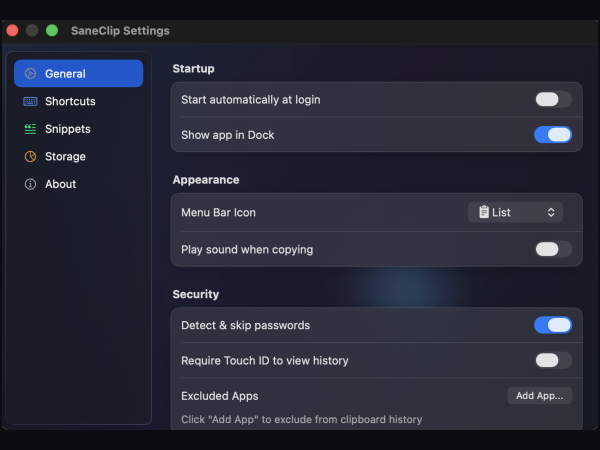Click the About info circle icon
This screenshot has height=450, width=600.
tap(30, 184)
